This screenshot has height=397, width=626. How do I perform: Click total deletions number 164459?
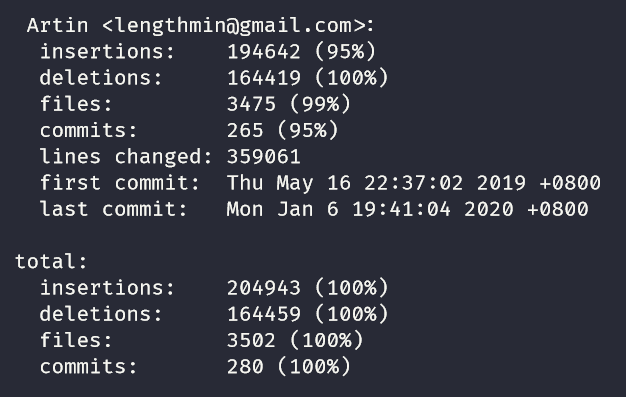coord(263,314)
